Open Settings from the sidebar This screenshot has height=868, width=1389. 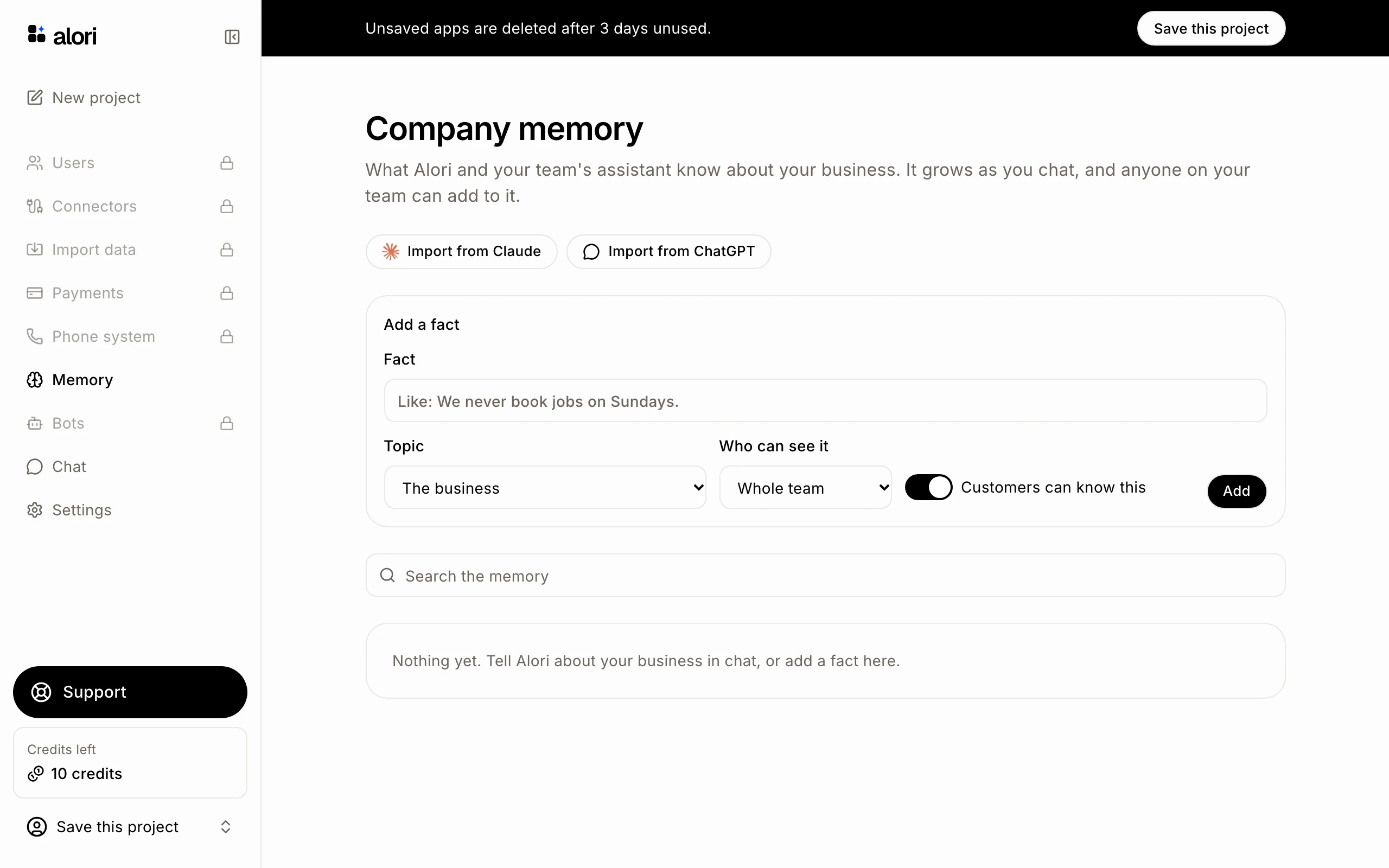(130, 510)
